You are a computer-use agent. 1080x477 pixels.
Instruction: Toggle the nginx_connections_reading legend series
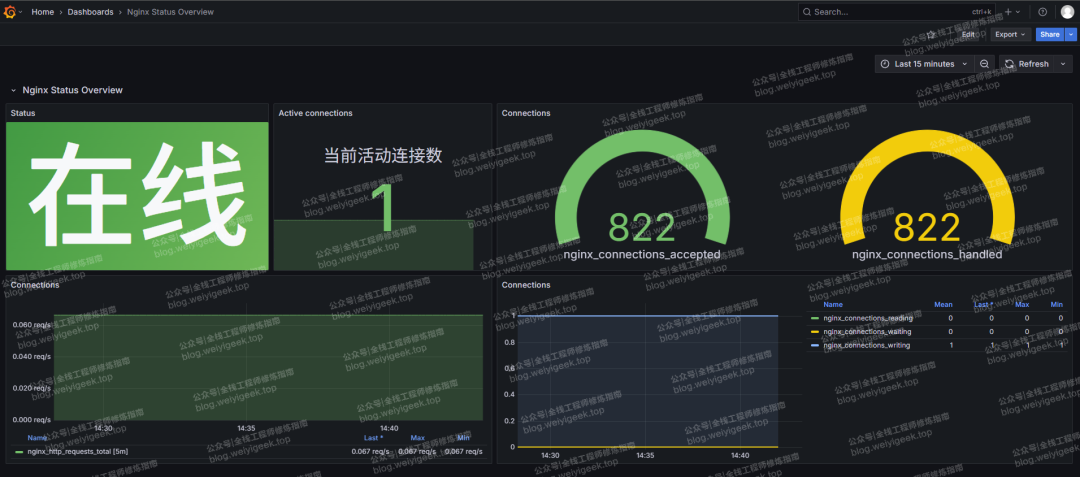(868, 318)
